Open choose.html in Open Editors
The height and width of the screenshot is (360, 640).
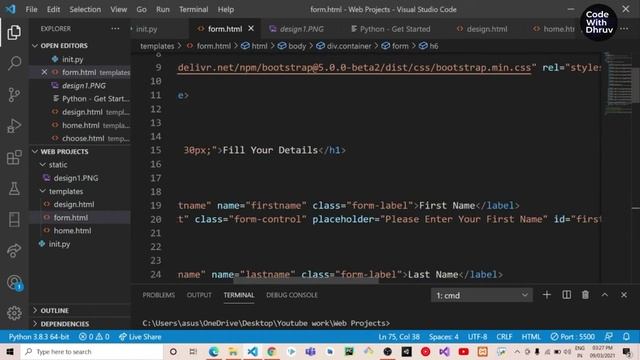pos(83,138)
